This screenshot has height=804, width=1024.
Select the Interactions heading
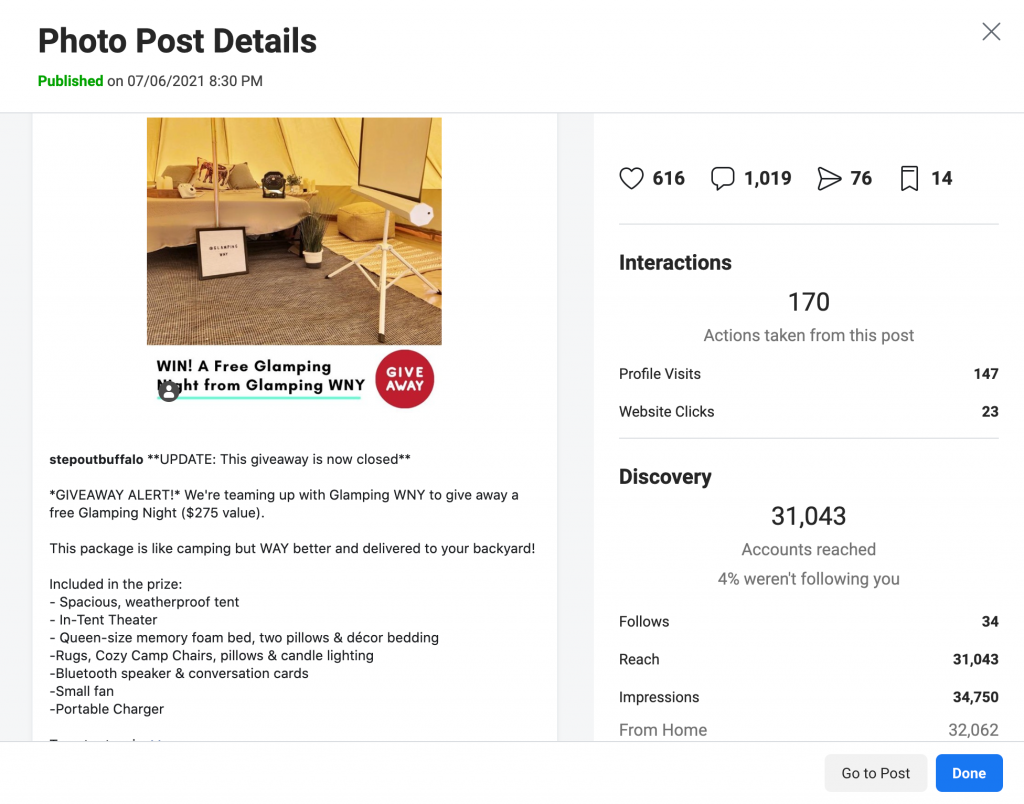pos(675,263)
